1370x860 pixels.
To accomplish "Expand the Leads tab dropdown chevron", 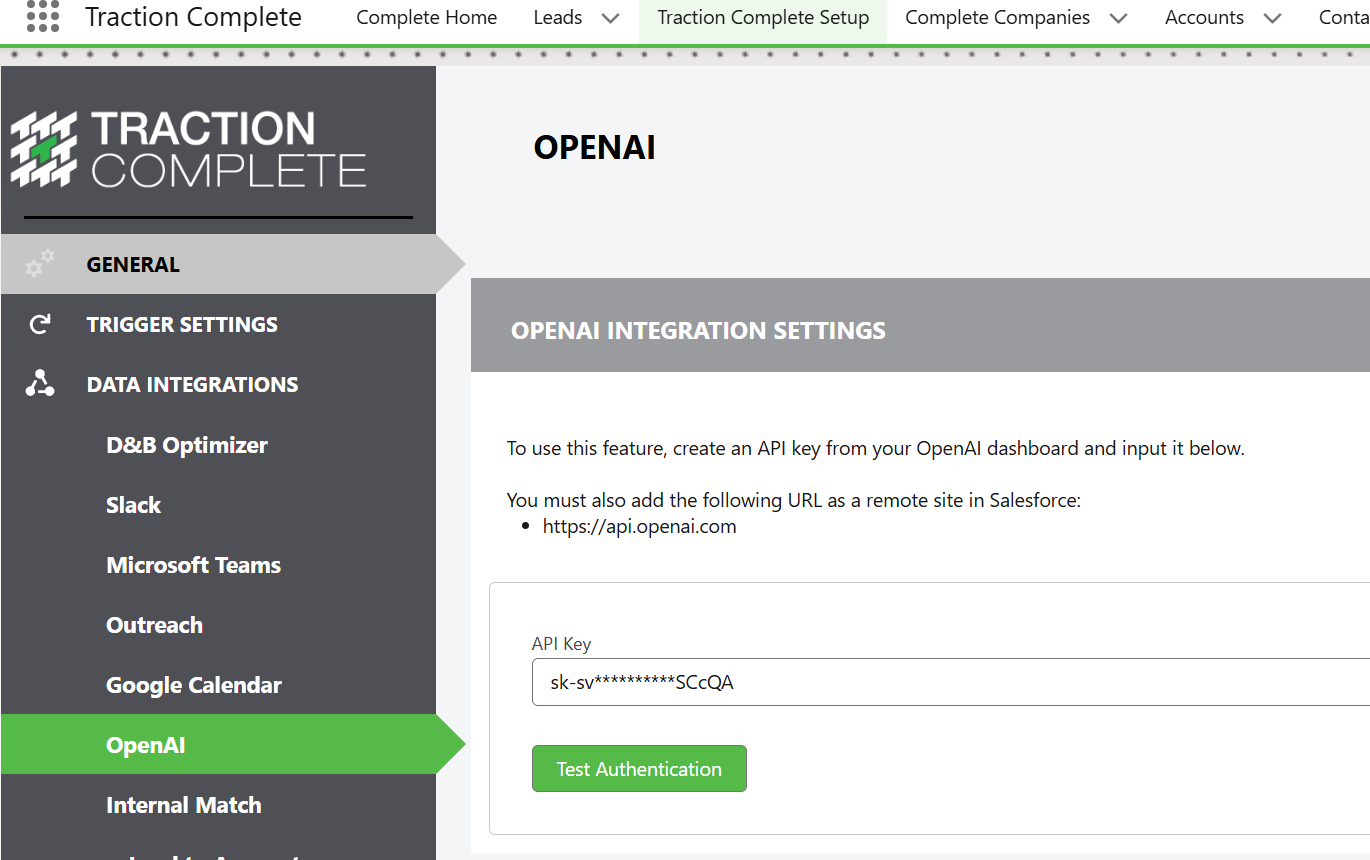I will point(610,18).
